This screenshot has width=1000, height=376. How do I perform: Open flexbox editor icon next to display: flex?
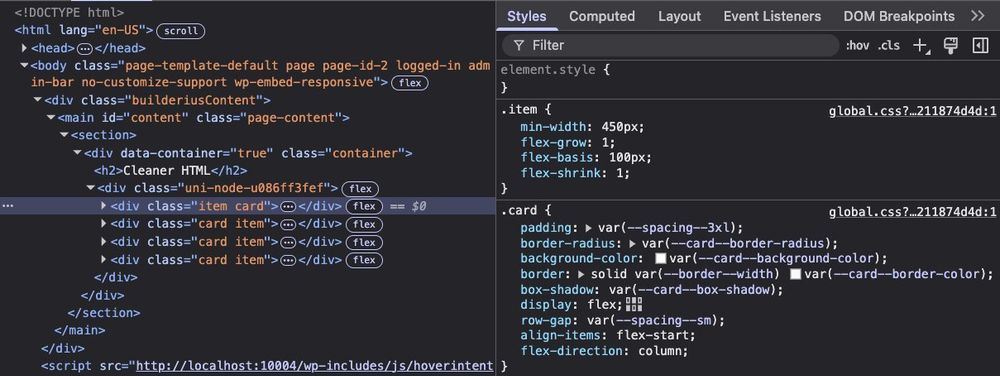[633, 304]
